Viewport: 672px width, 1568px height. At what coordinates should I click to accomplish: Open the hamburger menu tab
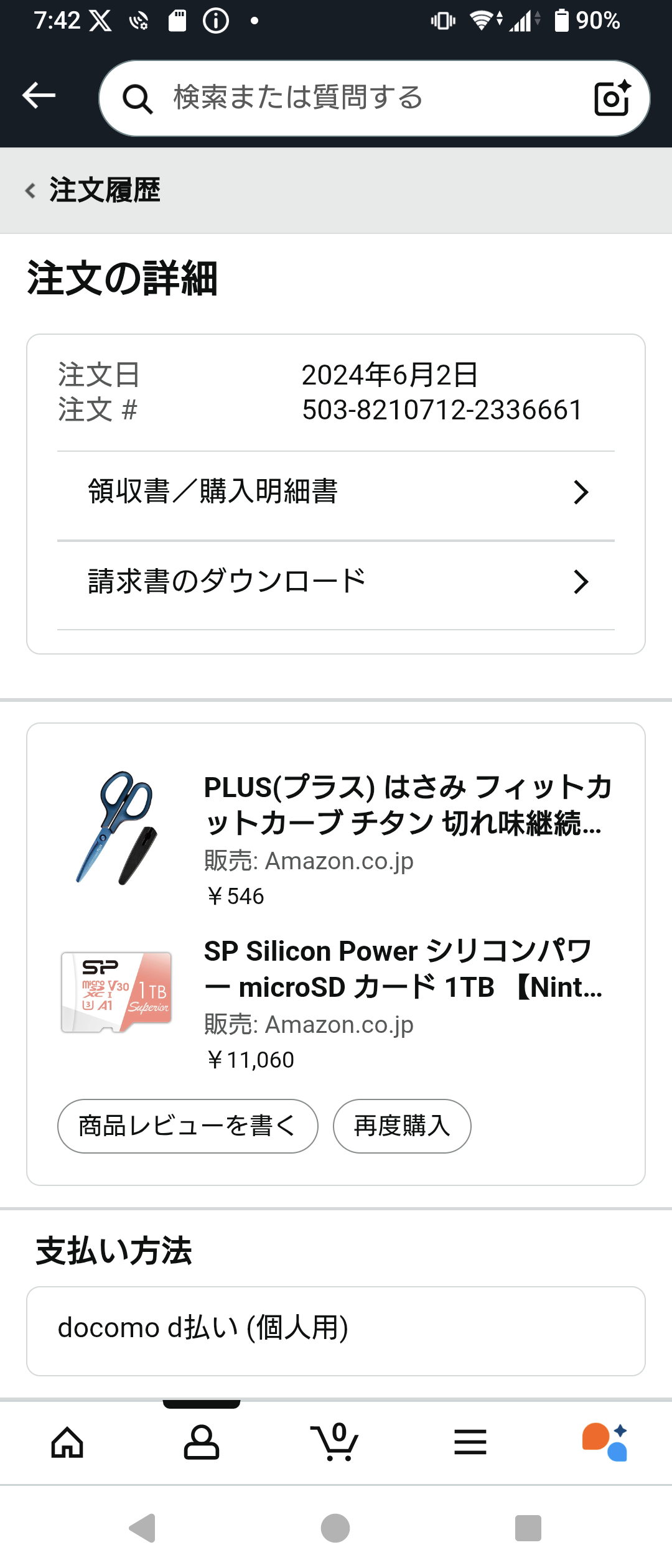pyautogui.click(x=470, y=1442)
